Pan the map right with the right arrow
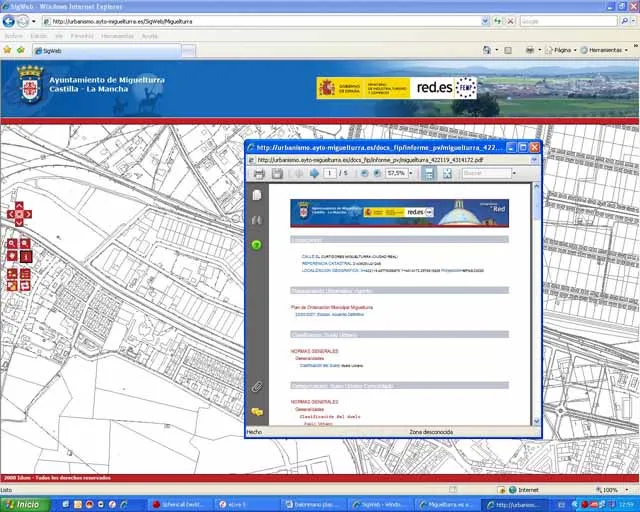The height and width of the screenshot is (512, 640). pyautogui.click(x=28, y=214)
